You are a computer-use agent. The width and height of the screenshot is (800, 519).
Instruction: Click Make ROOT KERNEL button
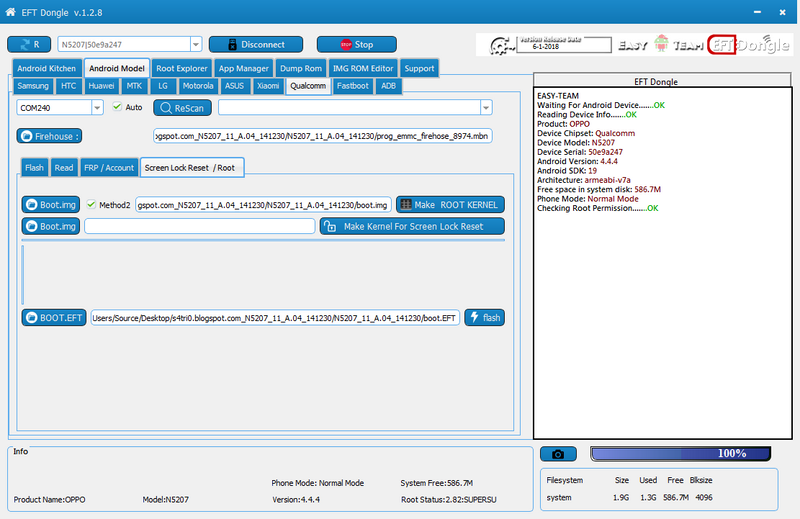click(450, 205)
